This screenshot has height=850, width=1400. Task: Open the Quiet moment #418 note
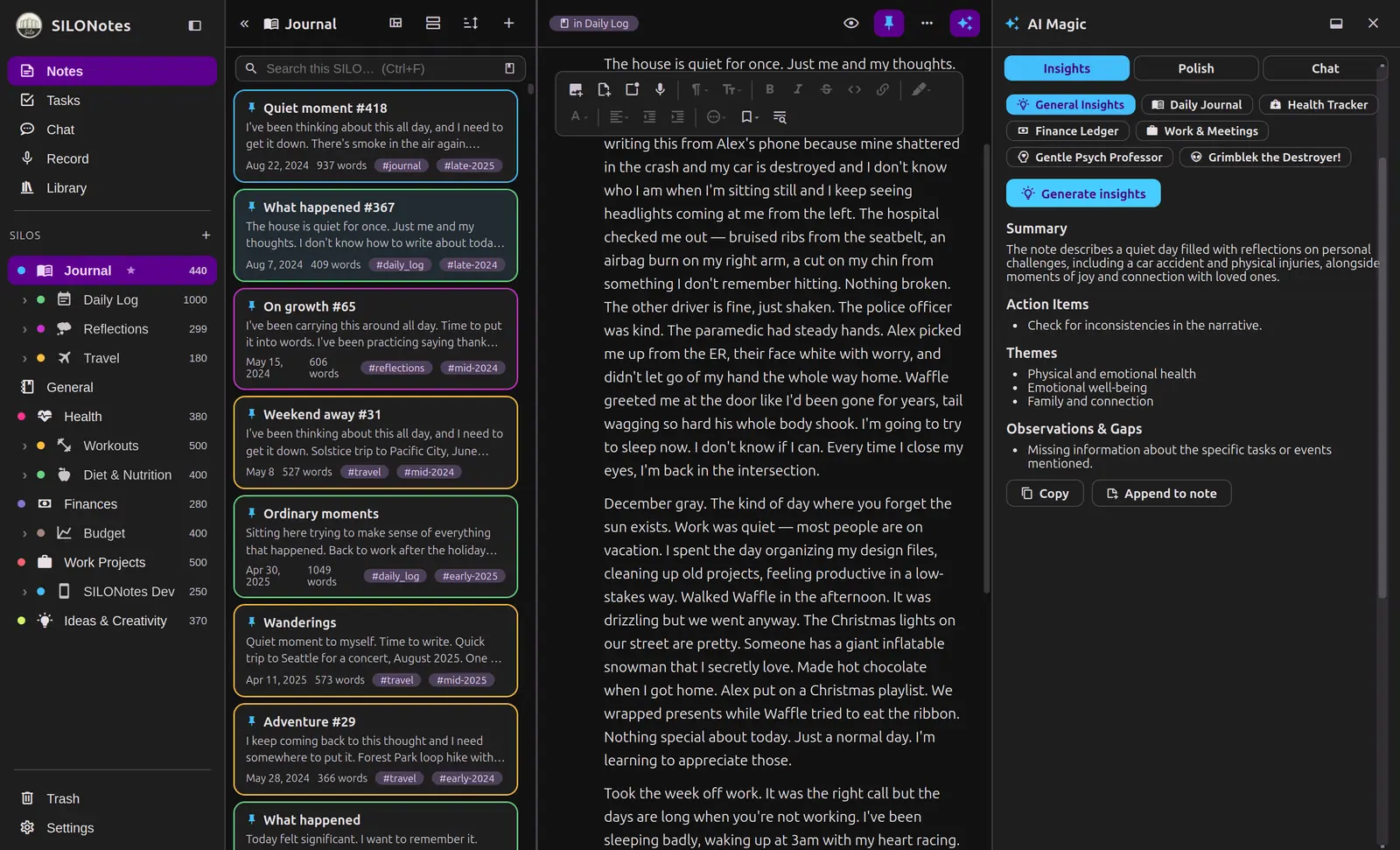(375, 136)
